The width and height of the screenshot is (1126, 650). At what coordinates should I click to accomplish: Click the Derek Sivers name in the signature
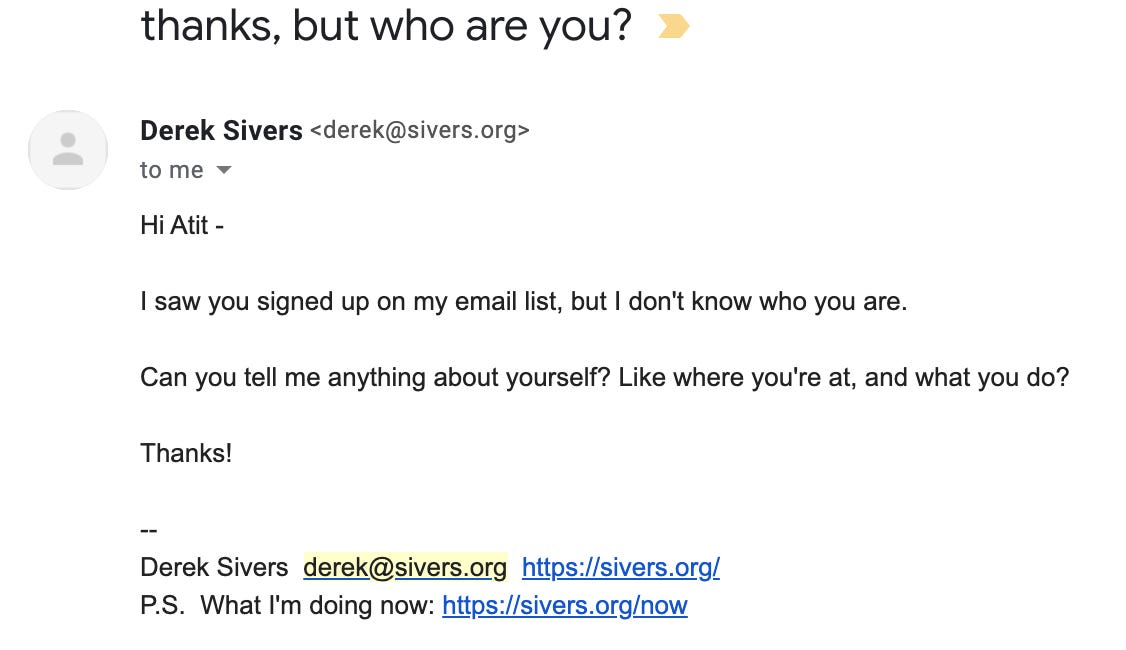click(214, 568)
